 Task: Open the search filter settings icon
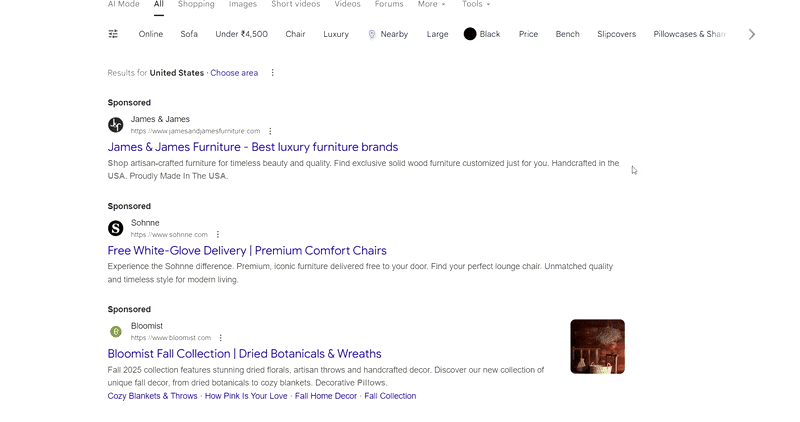113,34
